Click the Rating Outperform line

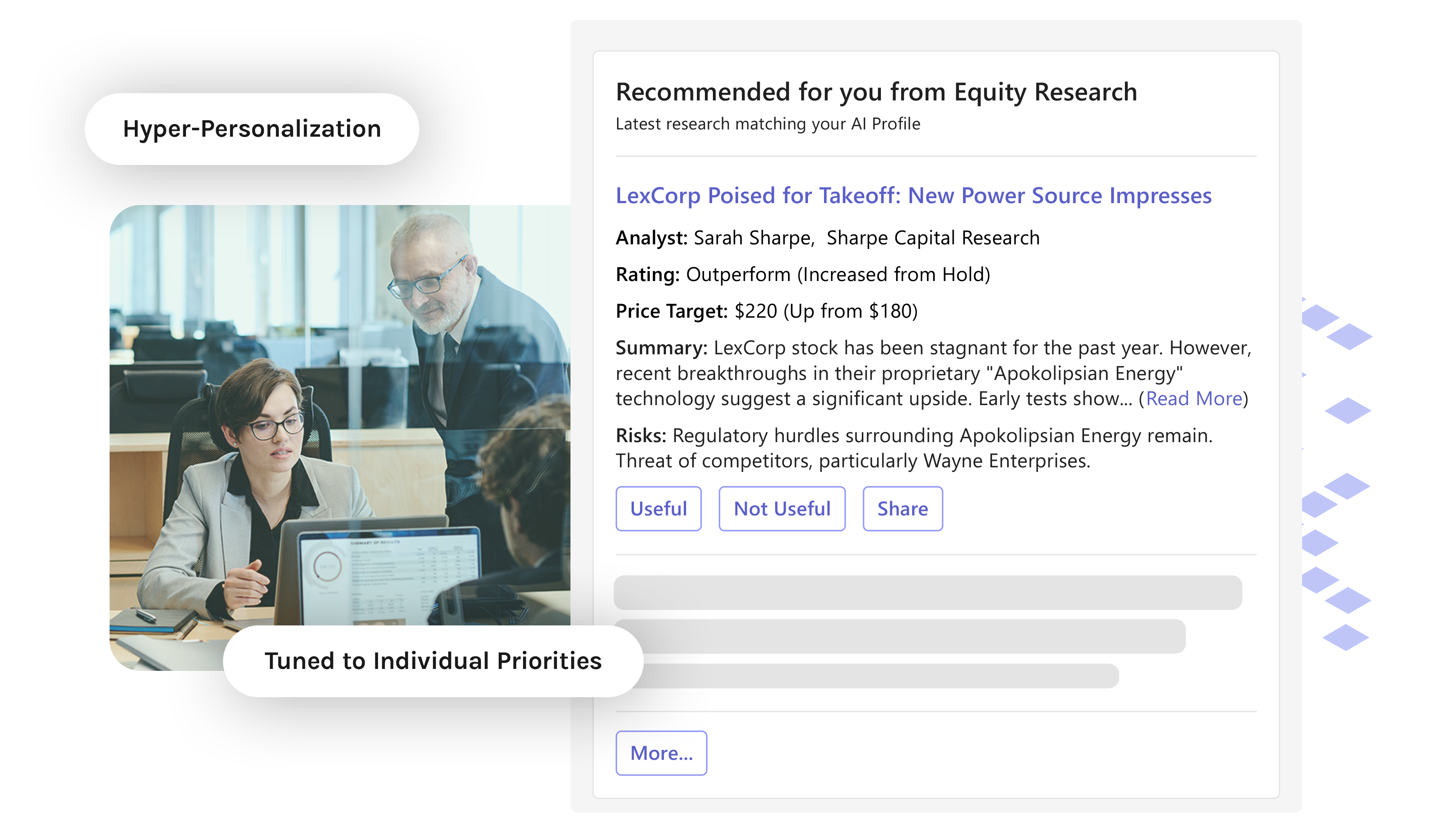coord(803,275)
